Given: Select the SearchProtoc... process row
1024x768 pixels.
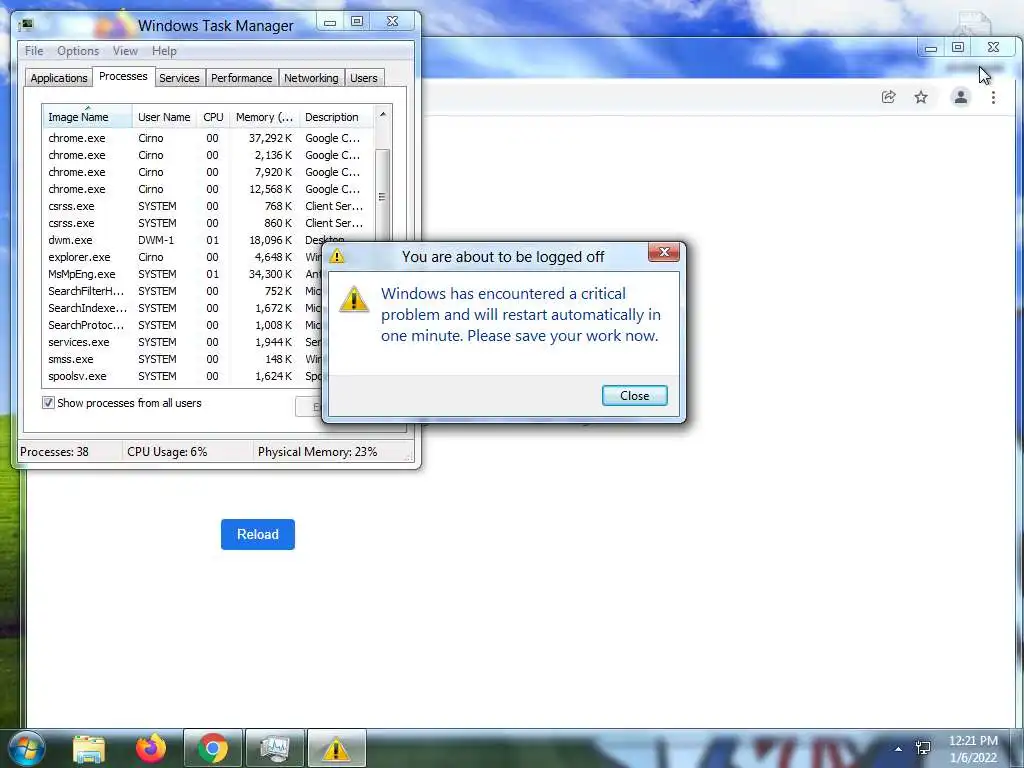Looking at the screenshot, I should coord(183,325).
